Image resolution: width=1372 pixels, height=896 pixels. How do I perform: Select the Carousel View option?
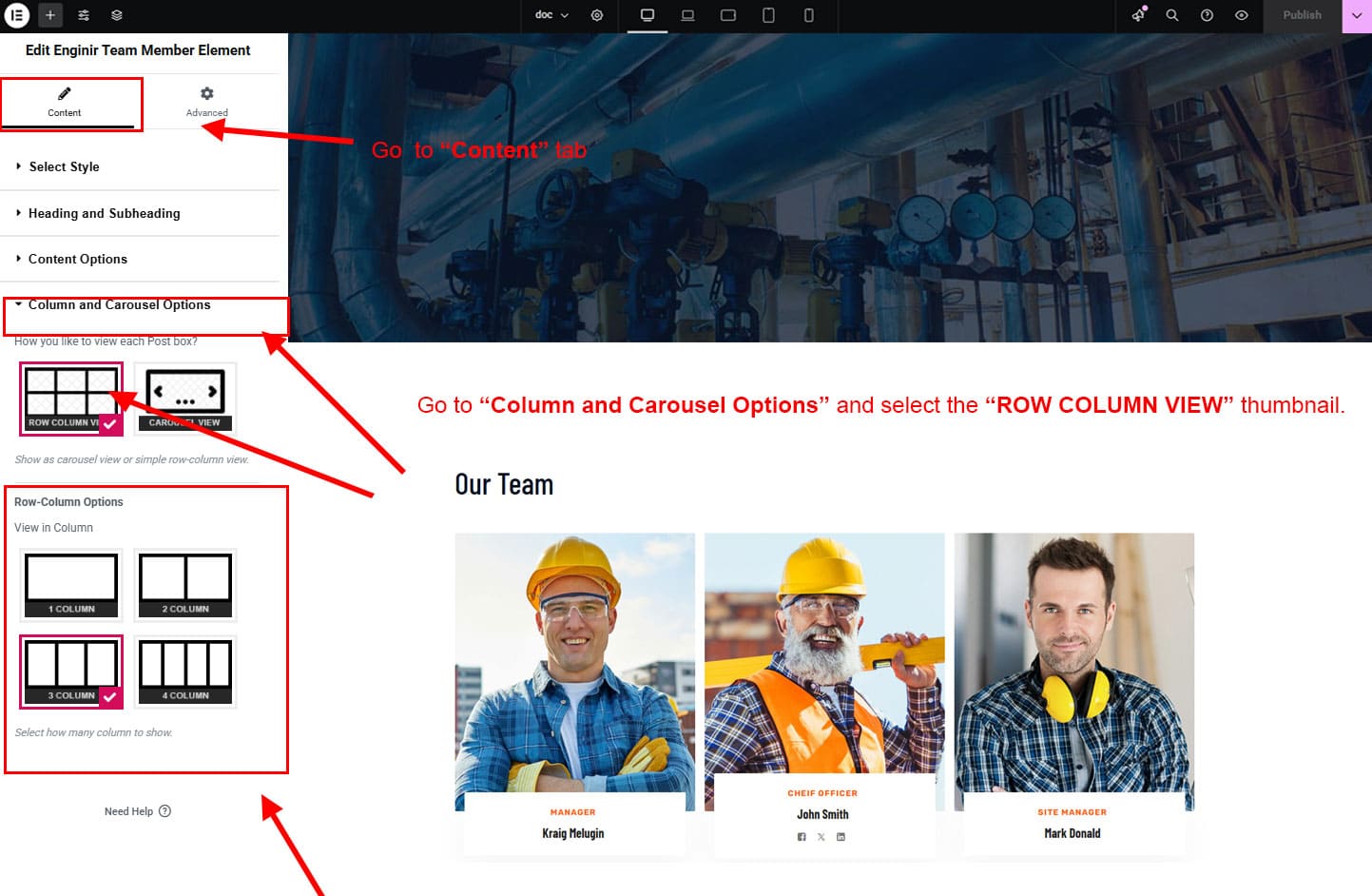[x=185, y=398]
